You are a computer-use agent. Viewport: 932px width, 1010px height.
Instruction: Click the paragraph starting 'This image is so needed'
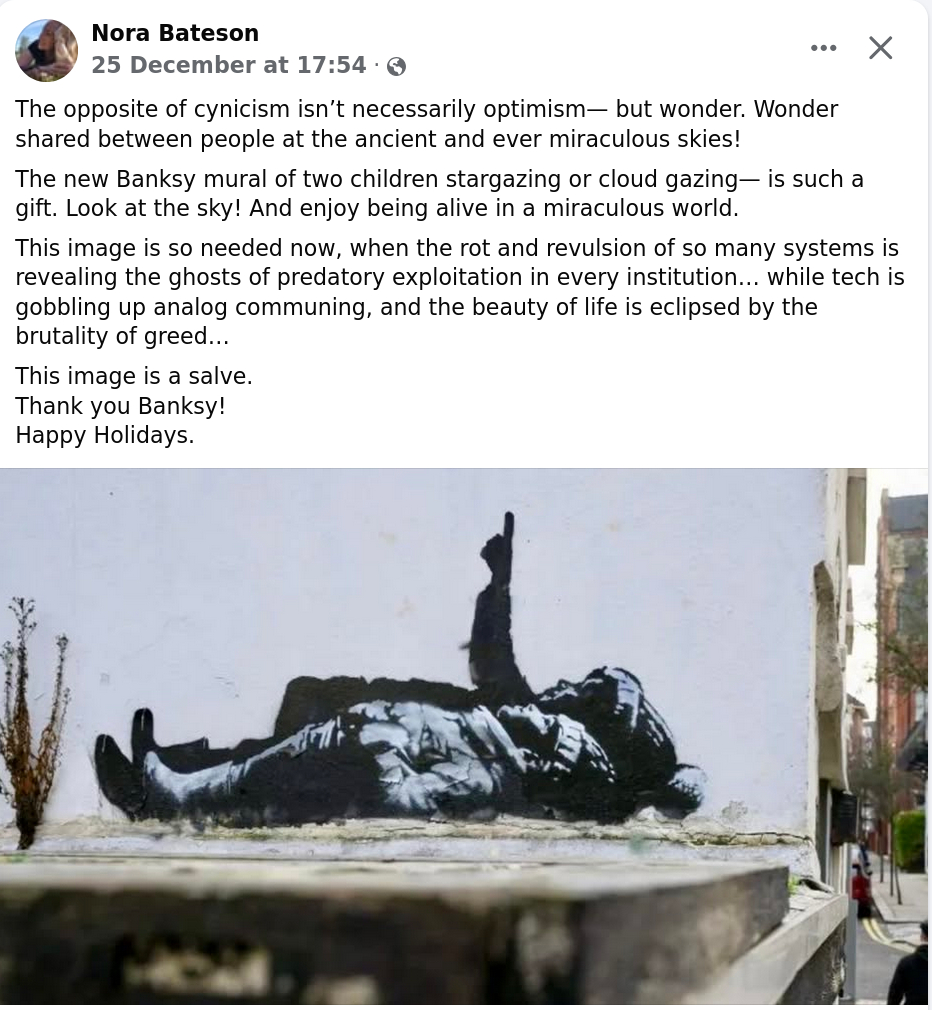click(x=460, y=292)
